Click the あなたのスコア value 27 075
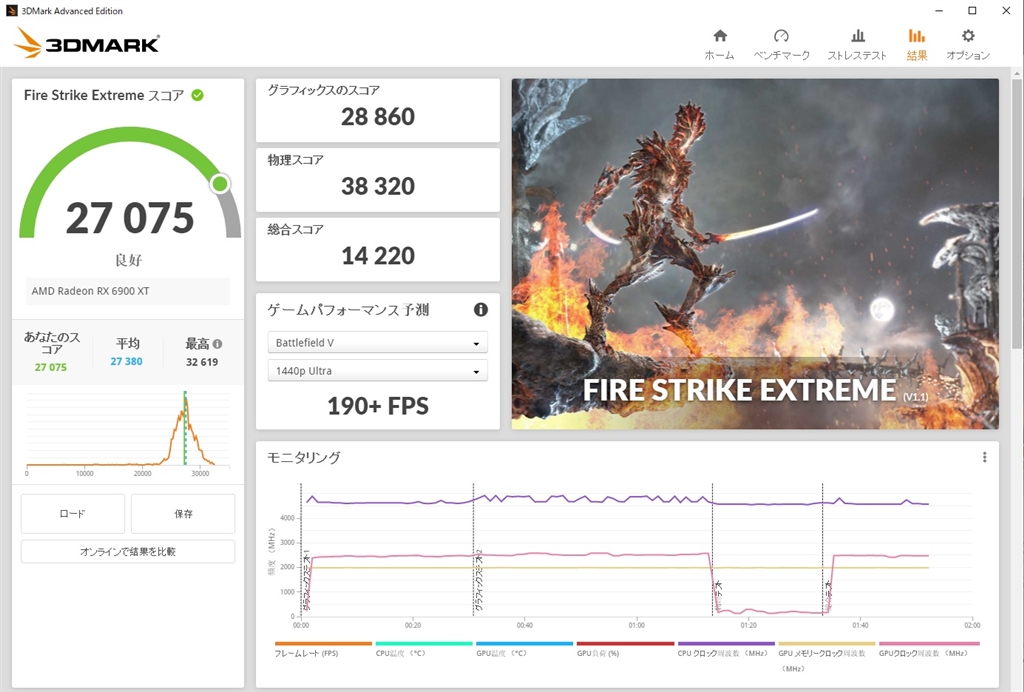 (x=51, y=368)
